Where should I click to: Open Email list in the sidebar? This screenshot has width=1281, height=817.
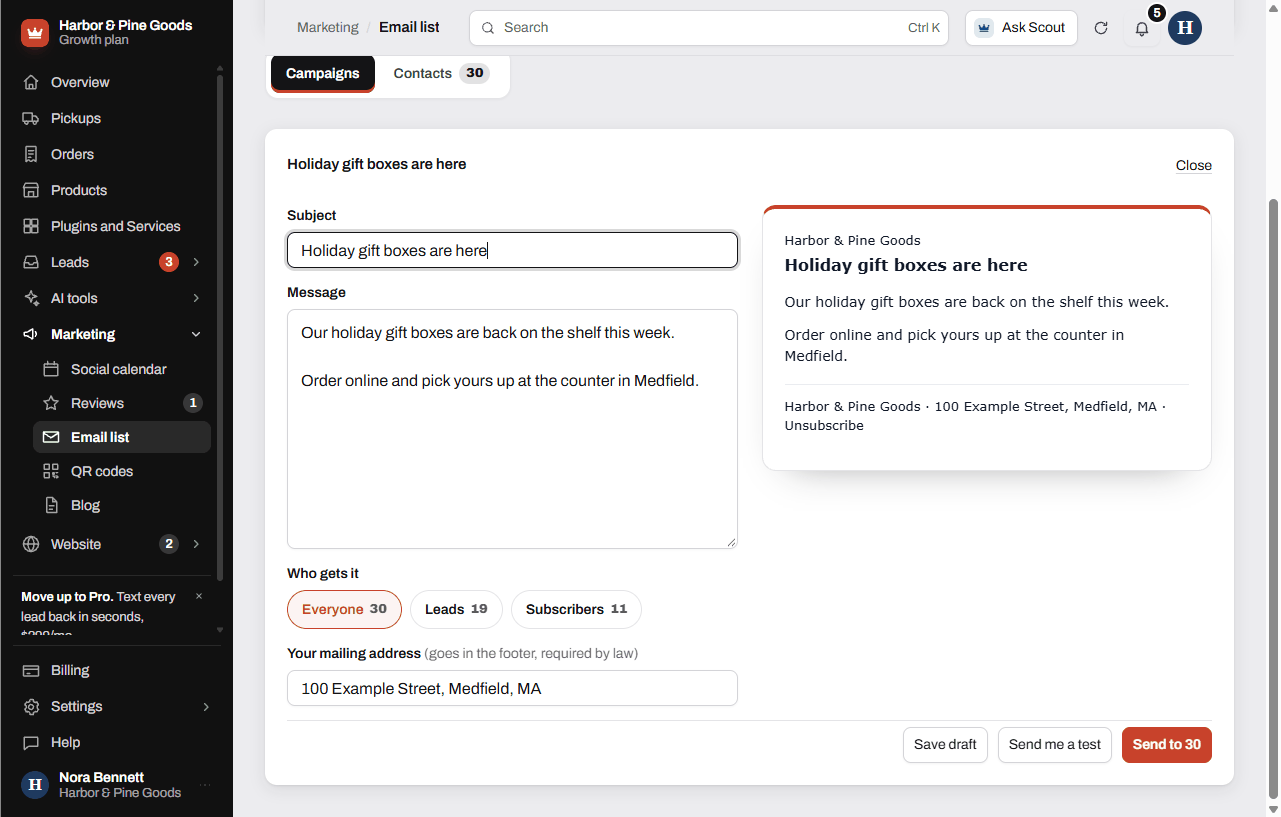coord(122,437)
